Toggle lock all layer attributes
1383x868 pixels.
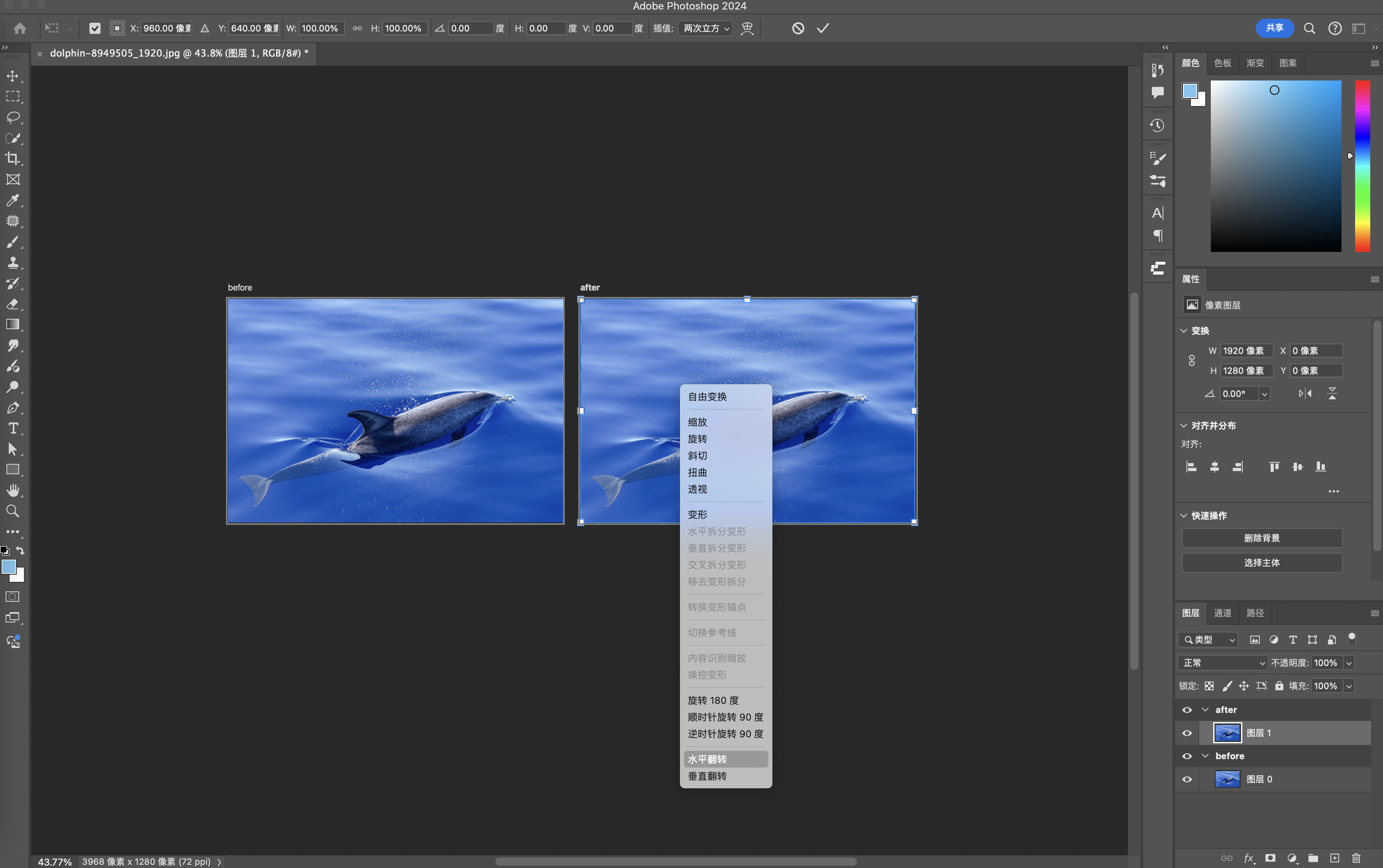pyautogui.click(x=1279, y=686)
